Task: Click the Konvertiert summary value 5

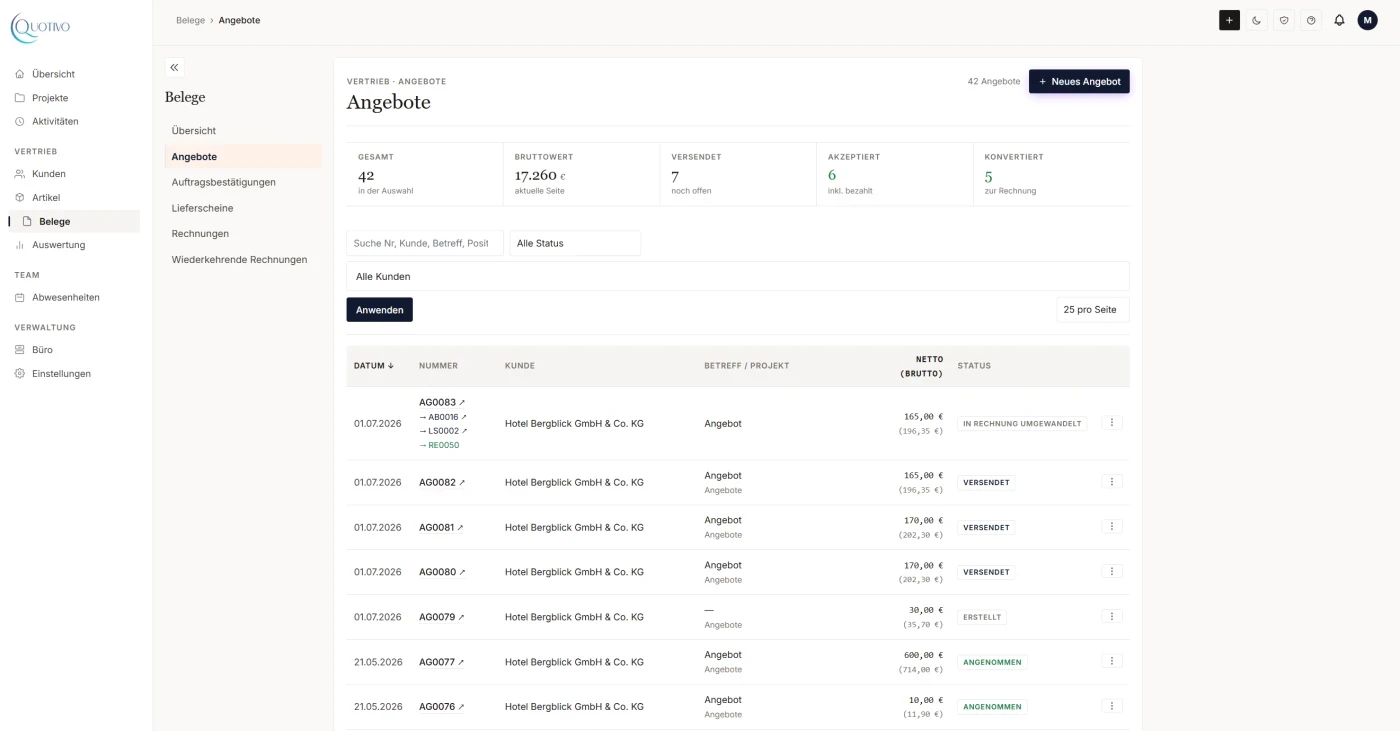Action: pyautogui.click(x=989, y=175)
